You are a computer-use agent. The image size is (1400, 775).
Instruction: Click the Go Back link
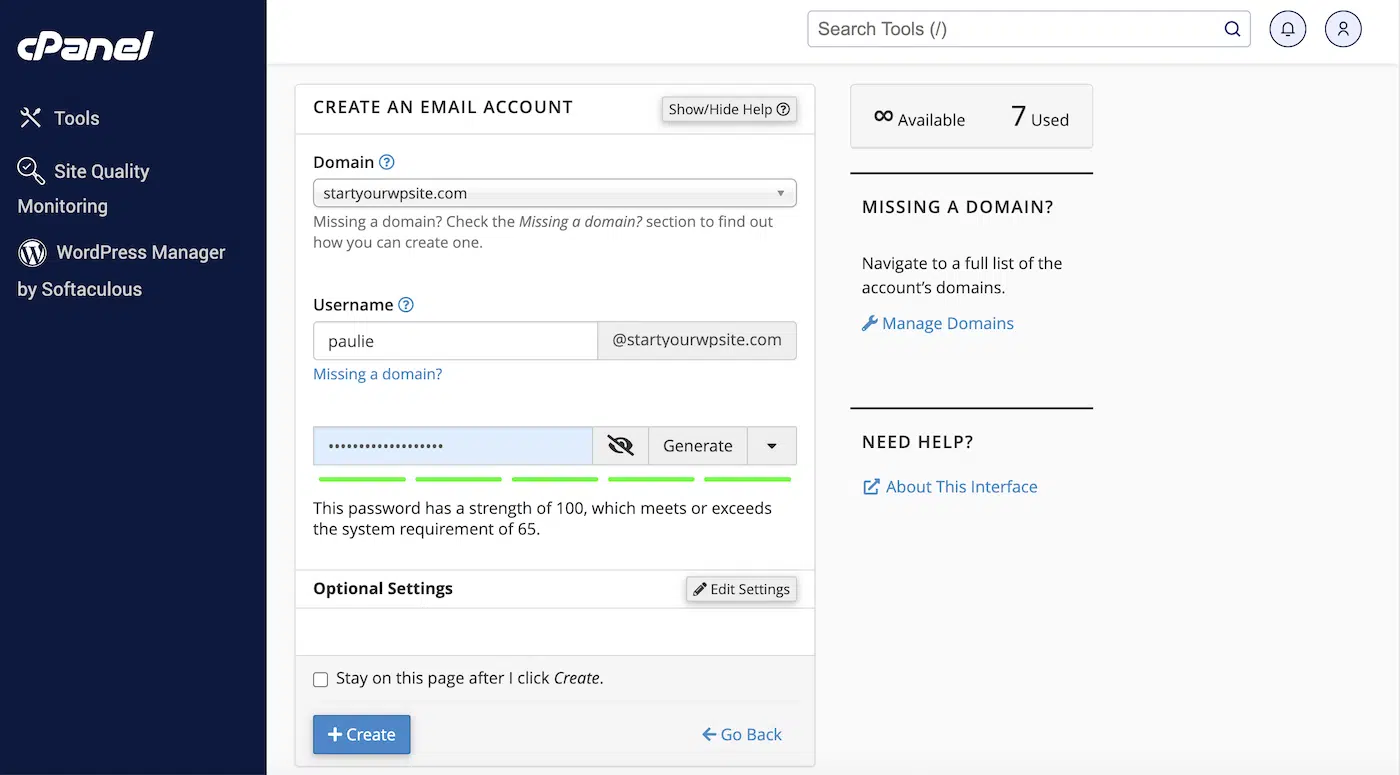[742, 734]
